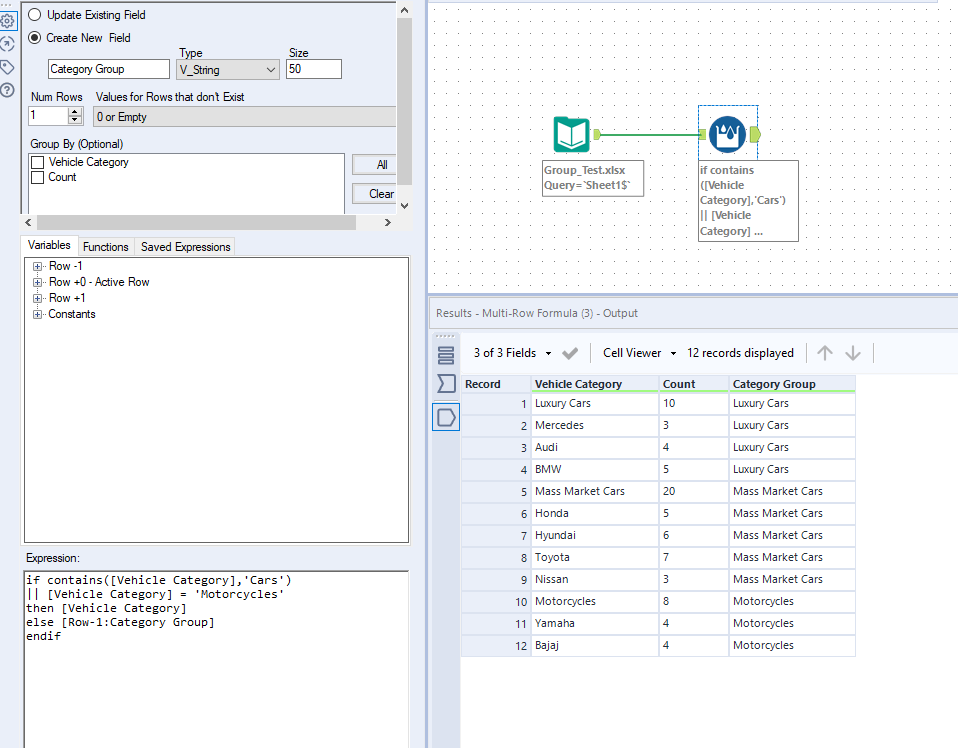Open the Type V_String dropdown

pyautogui.click(x=227, y=70)
